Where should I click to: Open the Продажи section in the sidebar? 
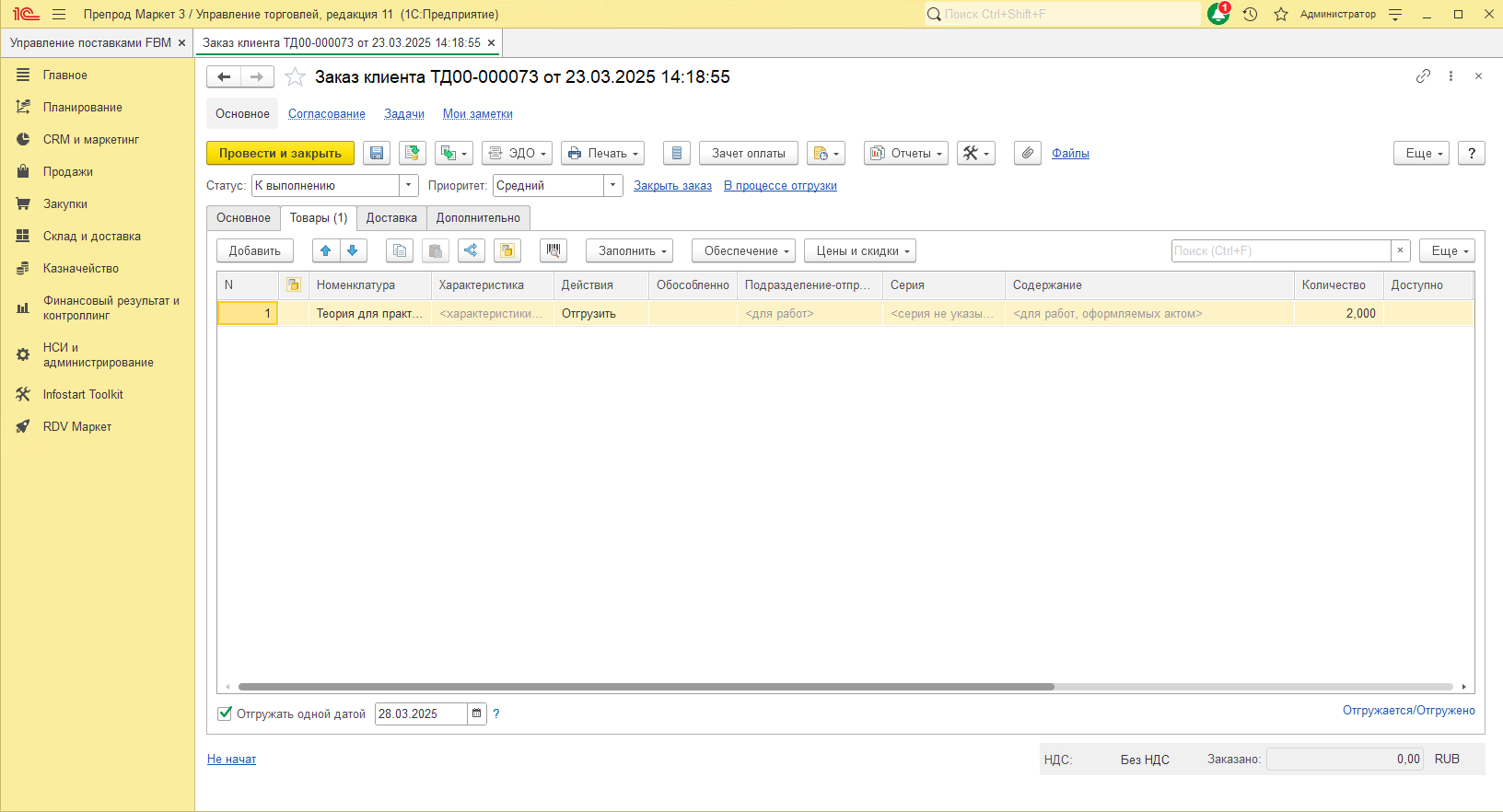point(68,172)
